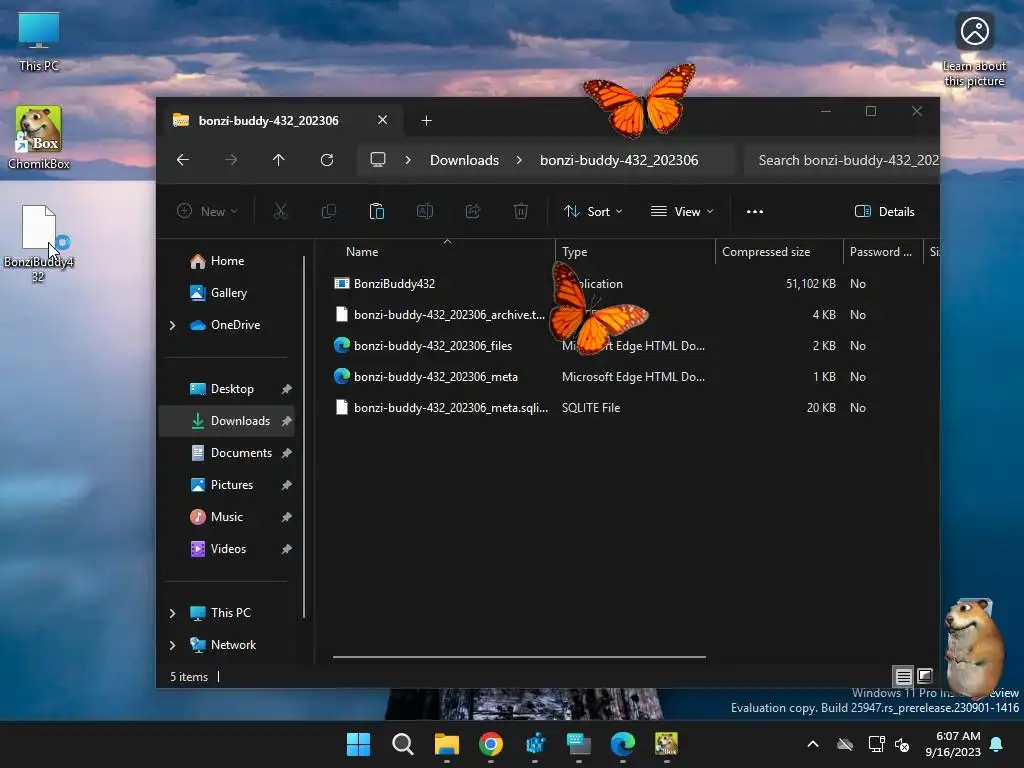Select the bonzi-buddy-432_202306 tab
The height and width of the screenshot is (768, 1024).
click(268, 120)
